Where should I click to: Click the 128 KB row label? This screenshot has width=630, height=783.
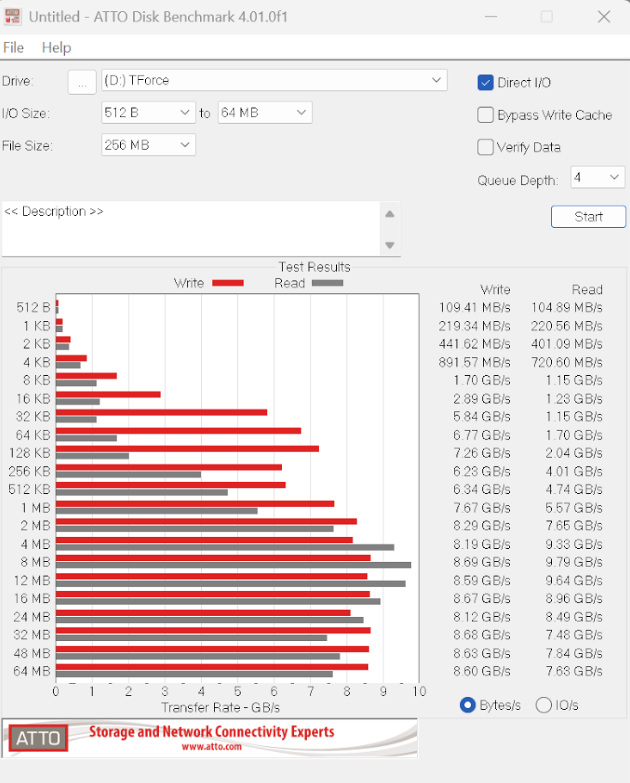(x=30, y=453)
